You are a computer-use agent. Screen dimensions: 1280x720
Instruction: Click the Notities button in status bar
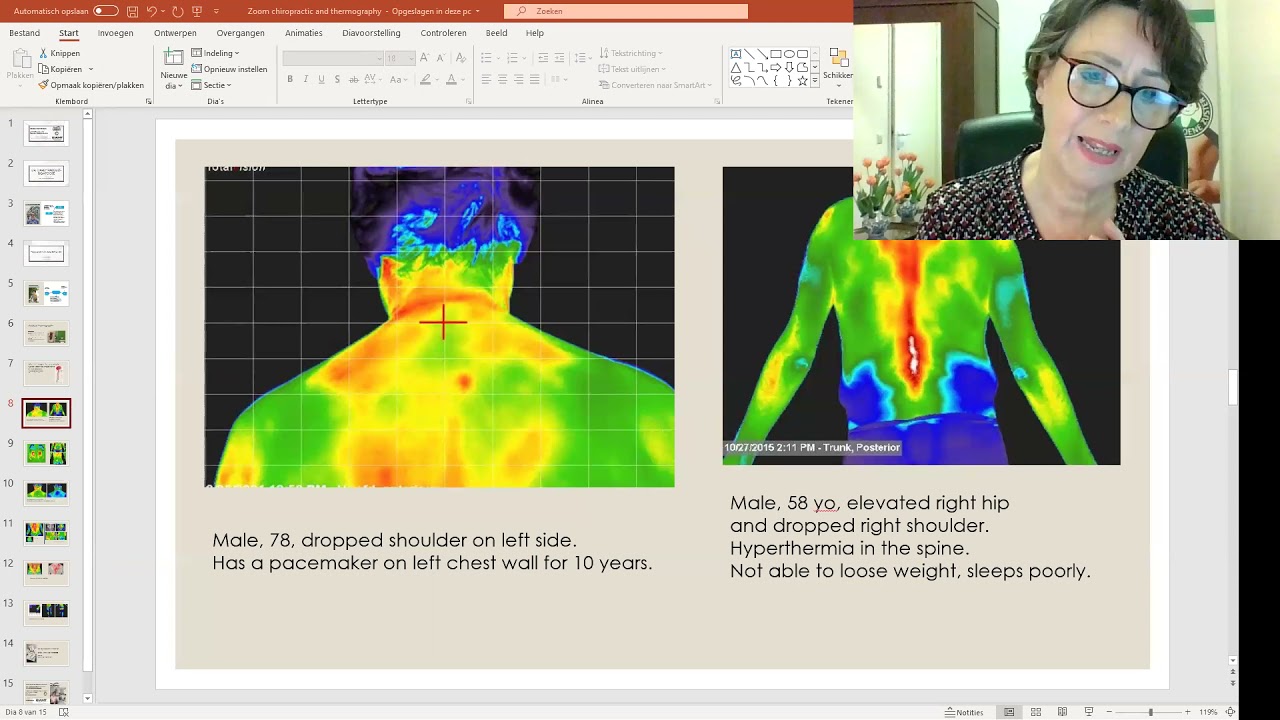tap(964, 712)
